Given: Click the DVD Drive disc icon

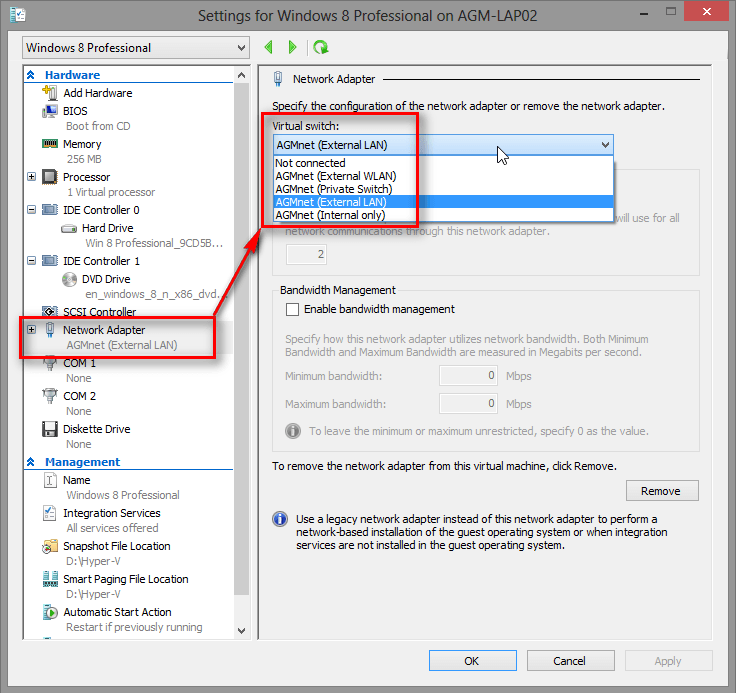Looking at the screenshot, I should [69, 279].
